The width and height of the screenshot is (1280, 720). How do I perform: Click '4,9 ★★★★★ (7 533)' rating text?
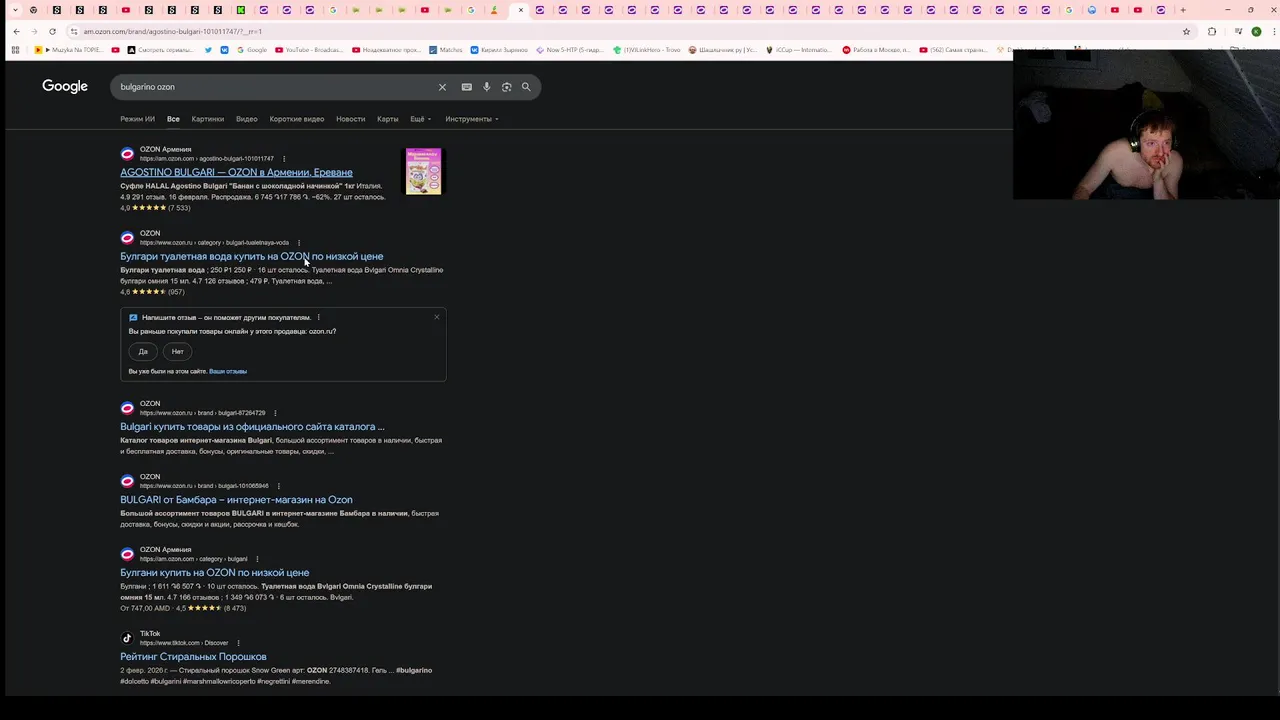click(155, 208)
